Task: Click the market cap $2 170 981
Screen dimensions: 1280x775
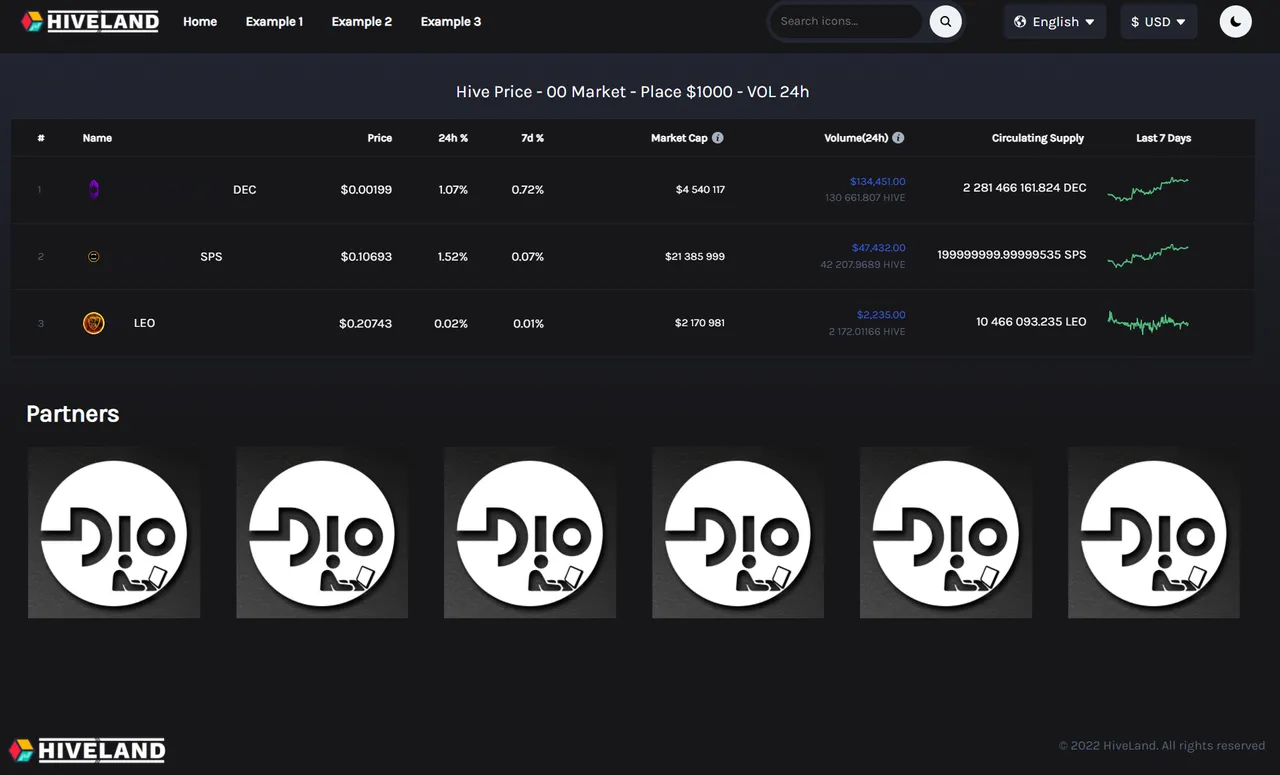Action: tap(700, 324)
